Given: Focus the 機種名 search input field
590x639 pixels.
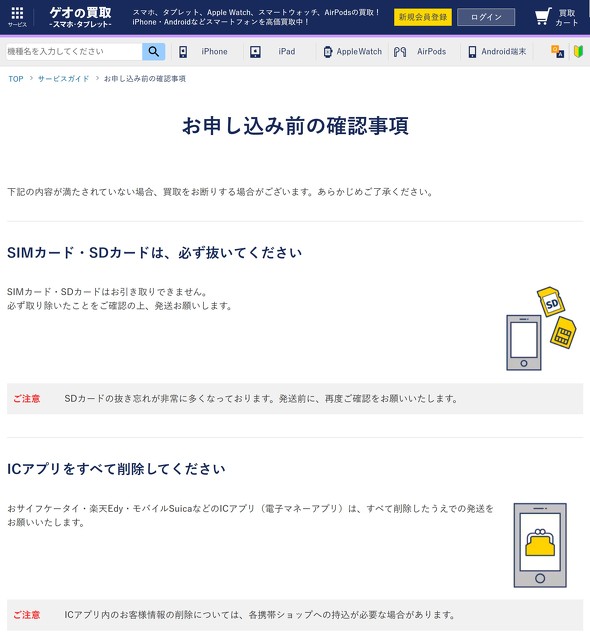Looking at the screenshot, I should click(74, 52).
